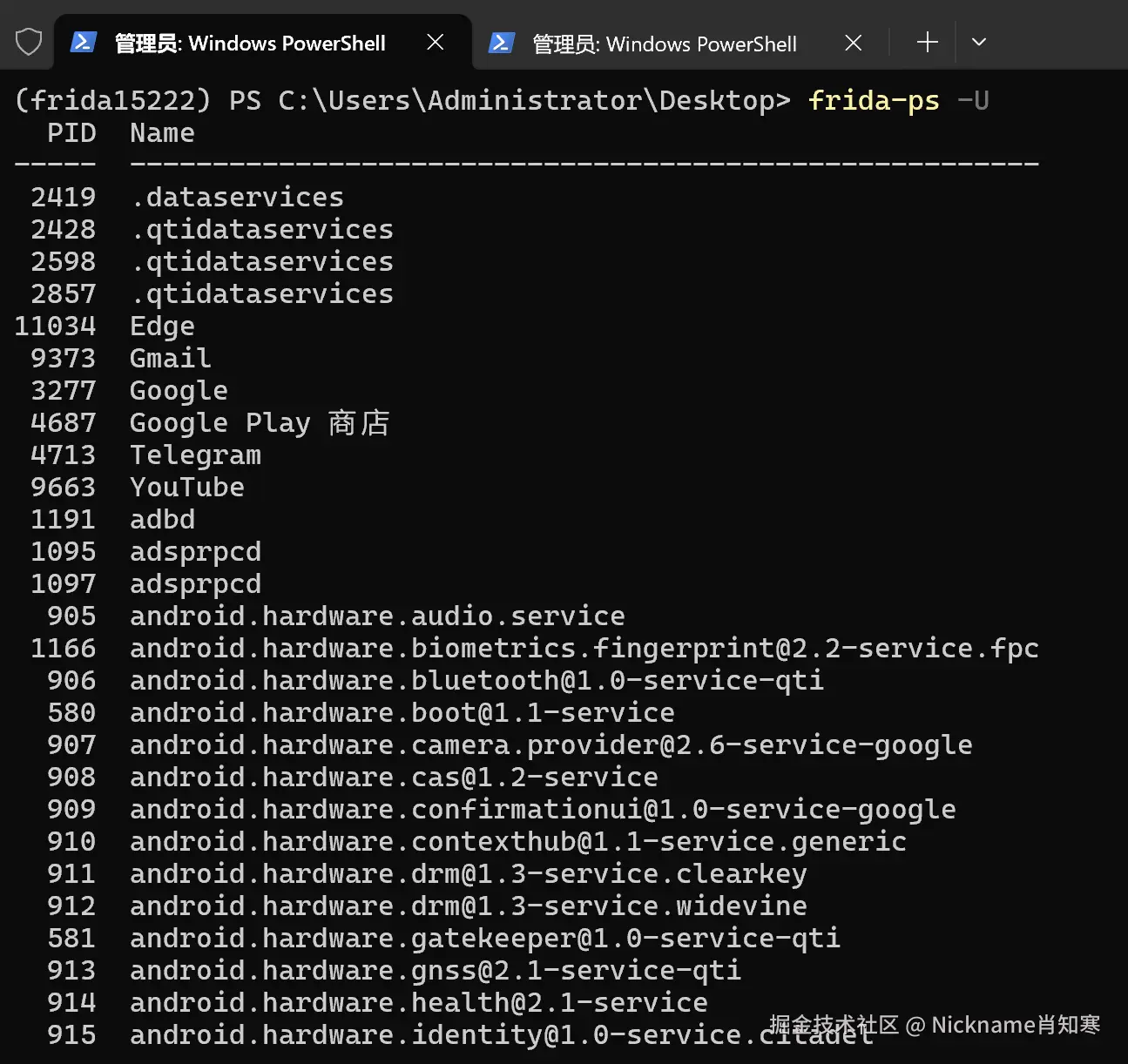Viewport: 1128px width, 1064px height.
Task: Click the PID 9373
Action: (64, 359)
